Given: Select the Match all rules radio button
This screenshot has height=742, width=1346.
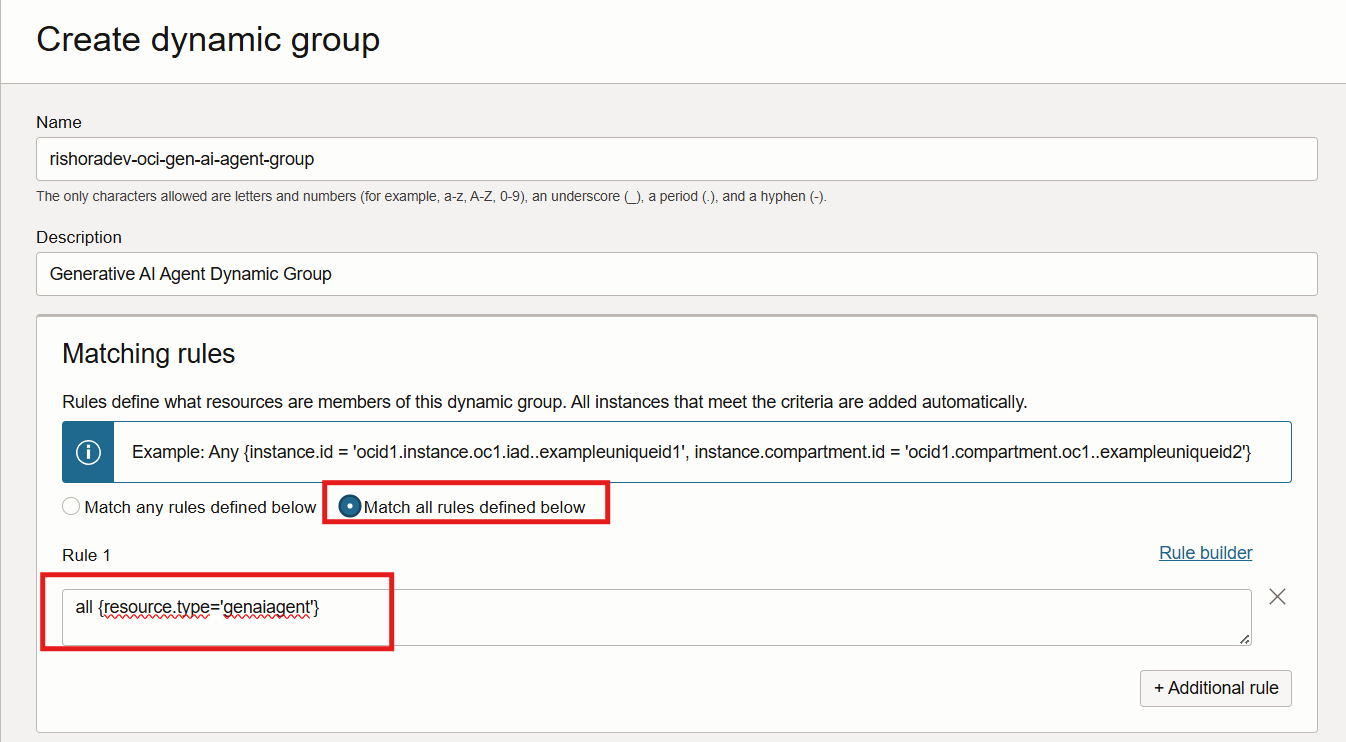Looking at the screenshot, I should (x=350, y=507).
